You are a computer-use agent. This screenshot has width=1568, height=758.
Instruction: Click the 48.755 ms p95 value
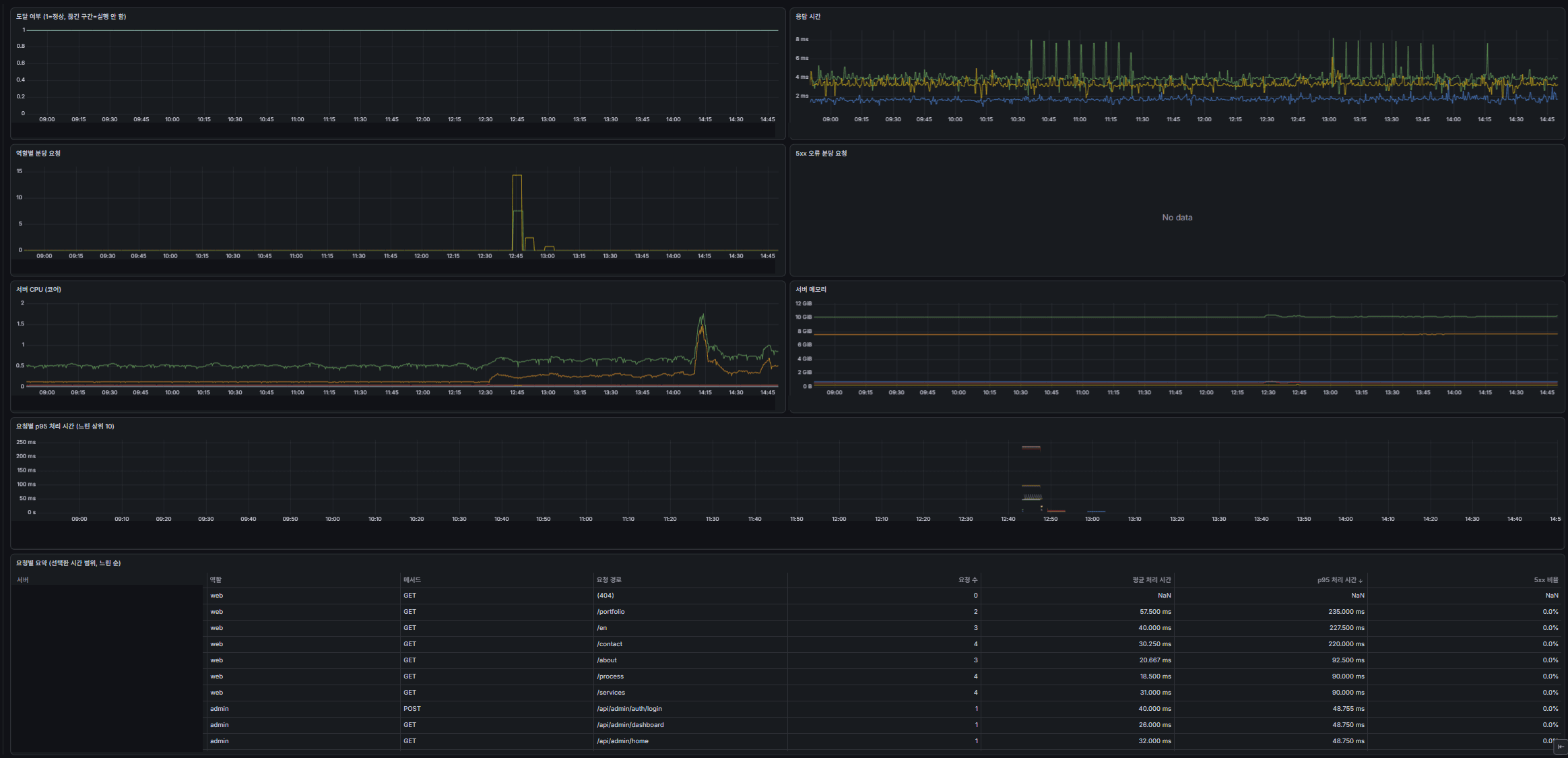[x=1348, y=709]
